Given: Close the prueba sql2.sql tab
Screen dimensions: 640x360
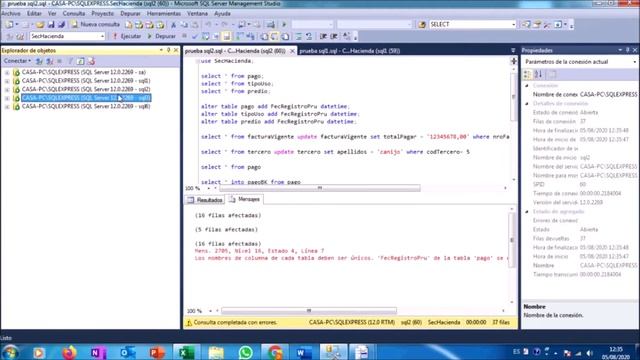Looking at the screenshot, I should pos(292,51).
